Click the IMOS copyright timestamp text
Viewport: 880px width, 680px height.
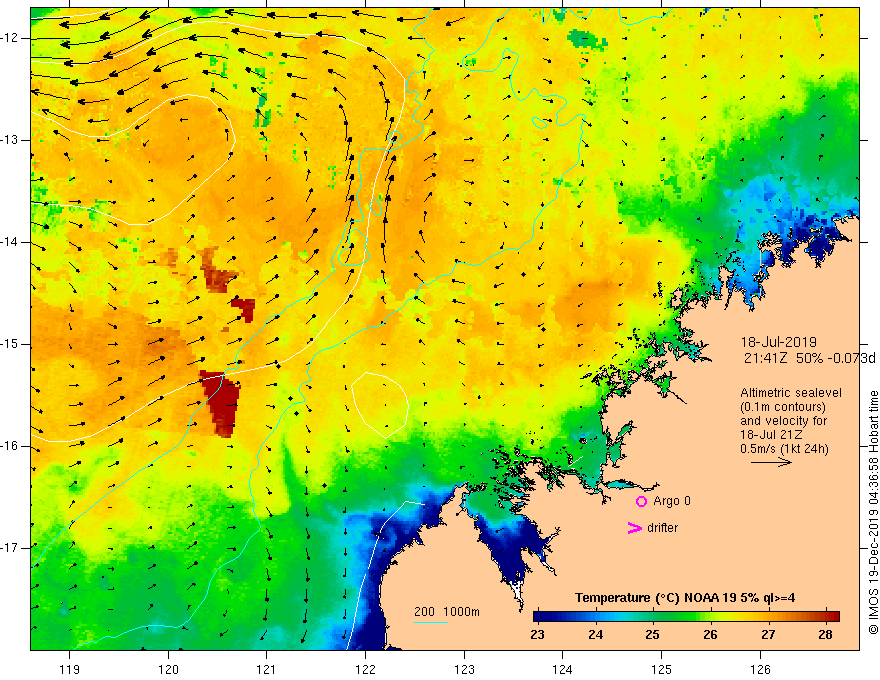pyautogui.click(x=873, y=512)
